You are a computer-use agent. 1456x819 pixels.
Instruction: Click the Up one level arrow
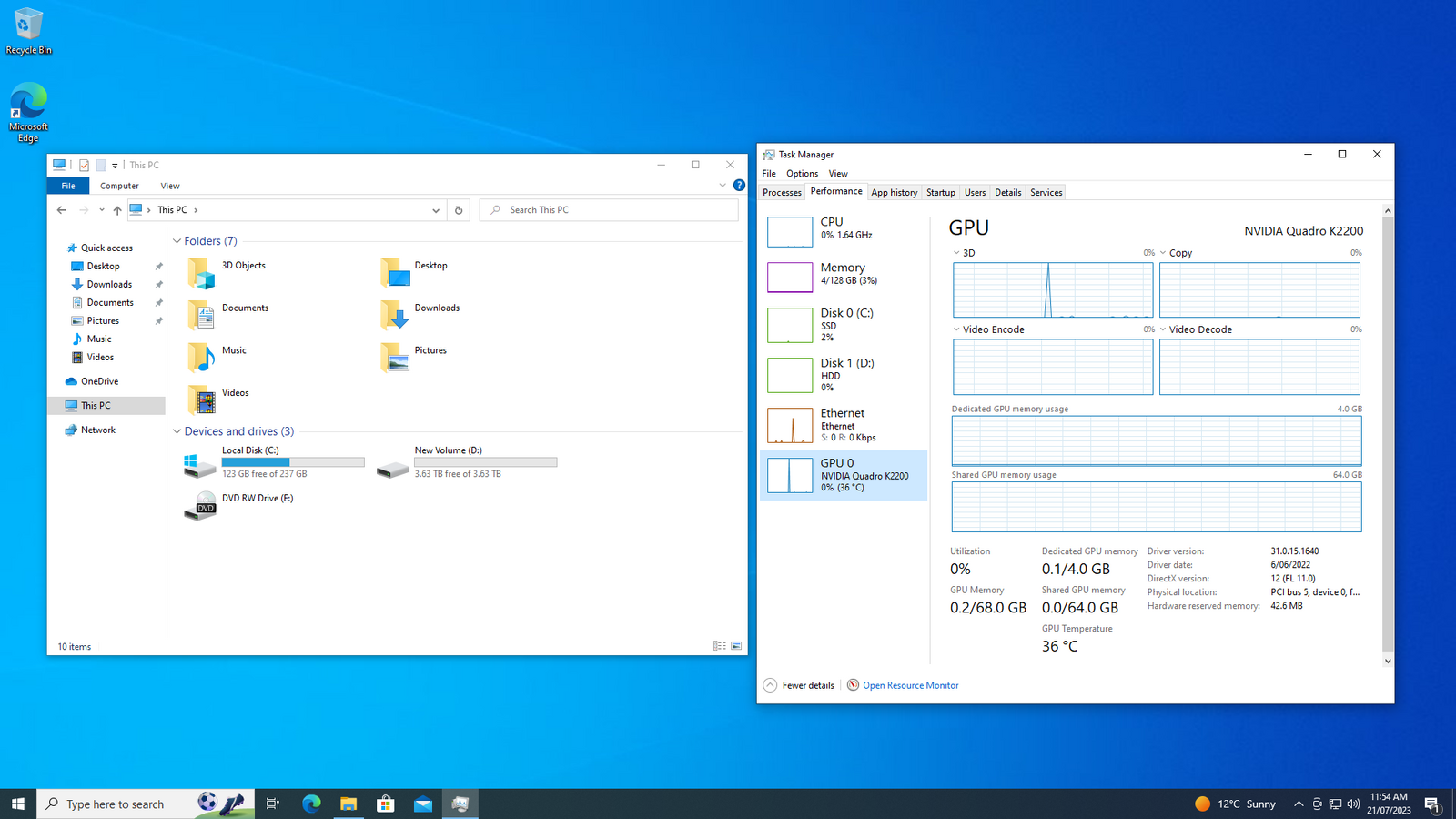click(117, 210)
